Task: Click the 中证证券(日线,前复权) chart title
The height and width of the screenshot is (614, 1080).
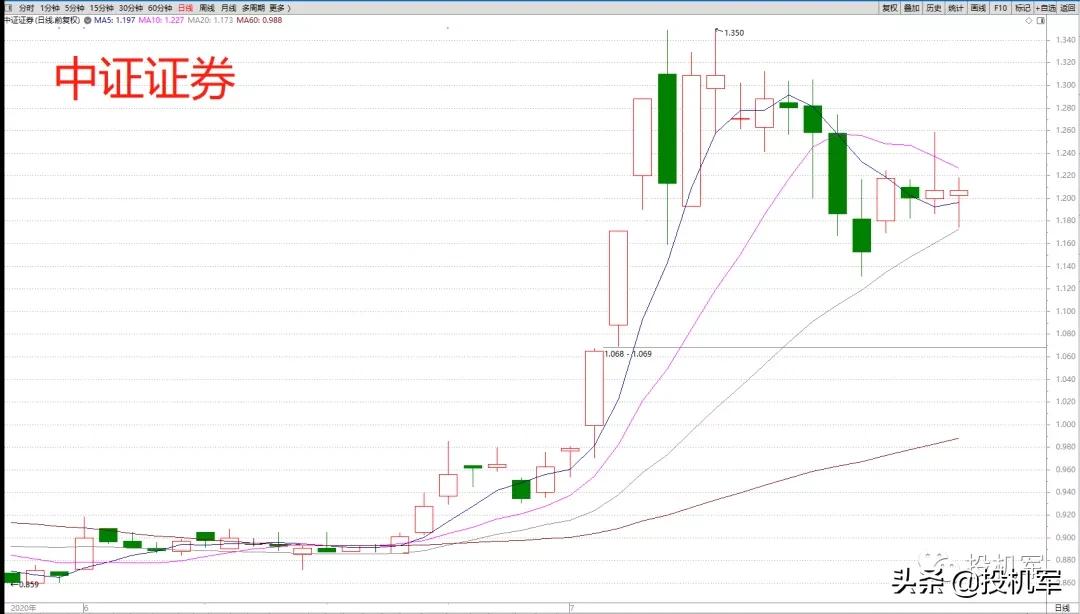Action: [x=42, y=20]
